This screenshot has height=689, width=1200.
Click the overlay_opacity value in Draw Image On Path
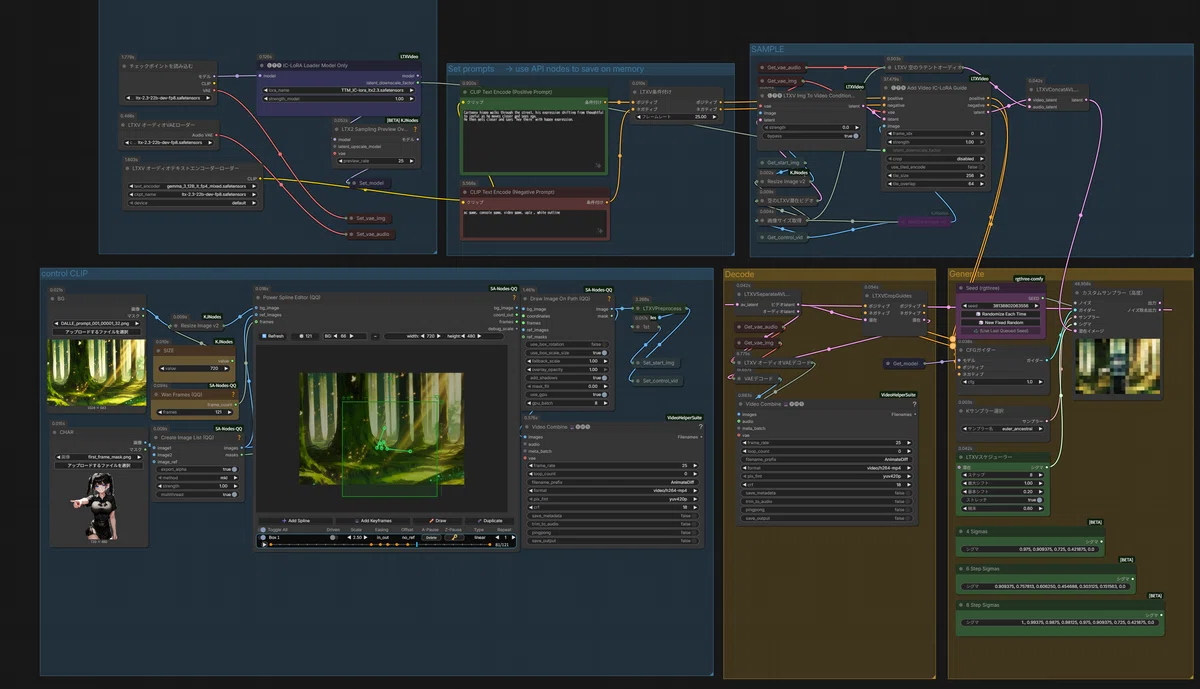[x=567, y=369]
